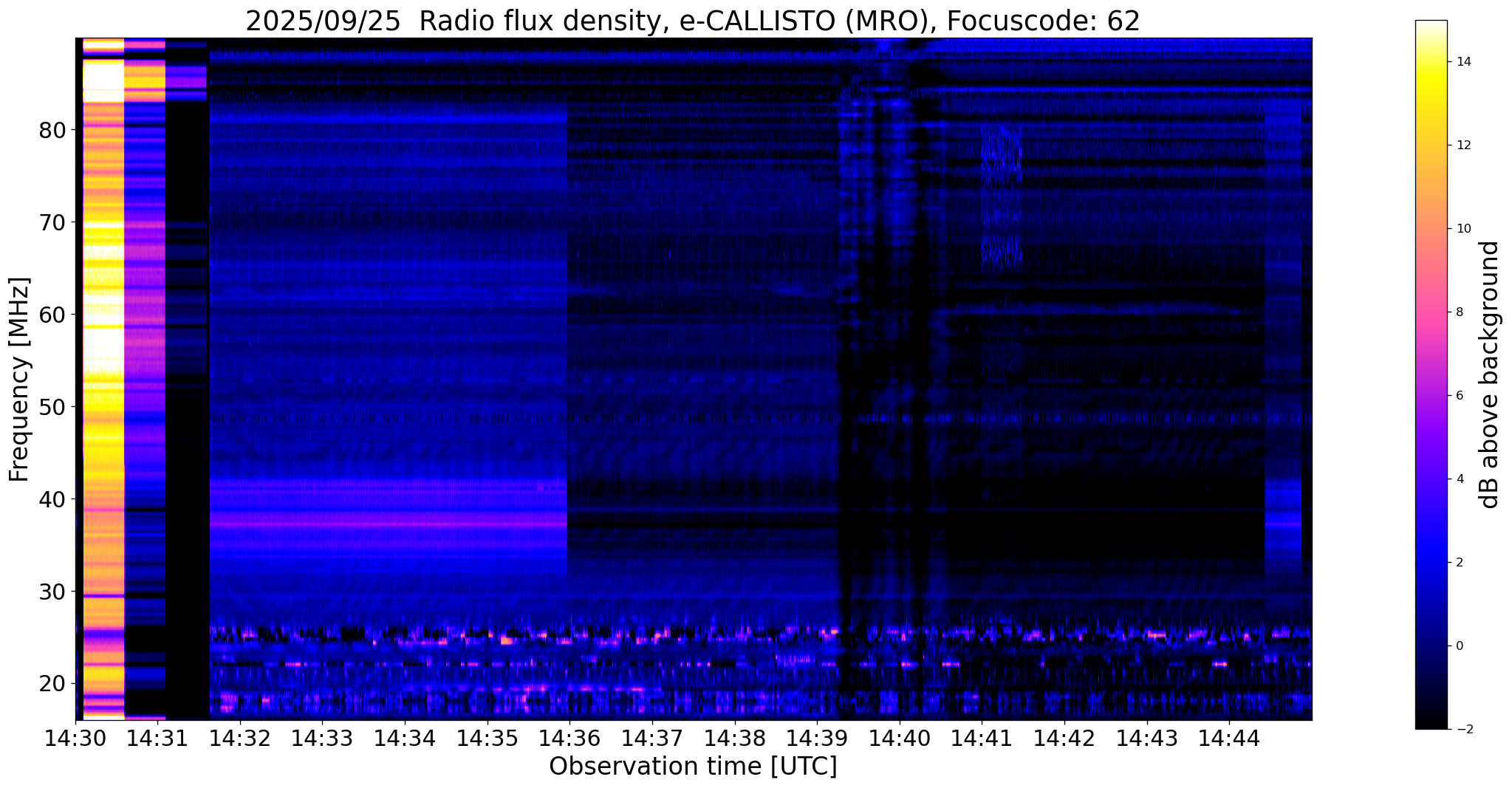Image resolution: width=1512 pixels, height=788 pixels.
Task: Click the 50 MHz frequency tick label
Action: [52, 407]
